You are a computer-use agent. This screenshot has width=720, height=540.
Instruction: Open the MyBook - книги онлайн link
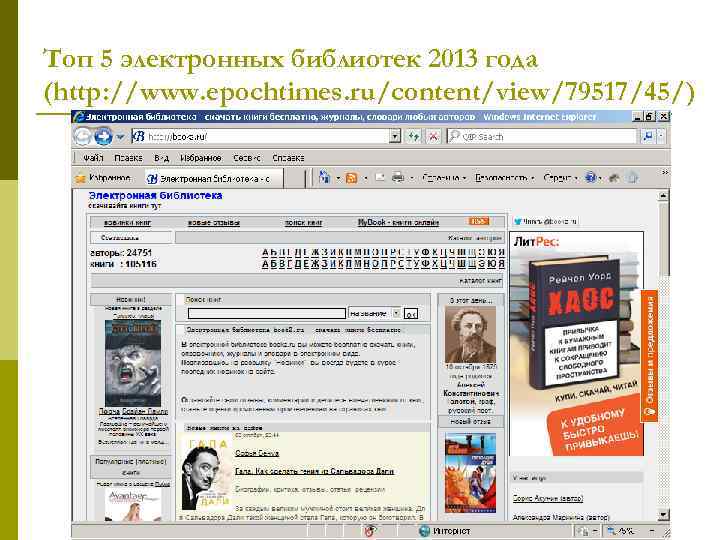[398, 222]
